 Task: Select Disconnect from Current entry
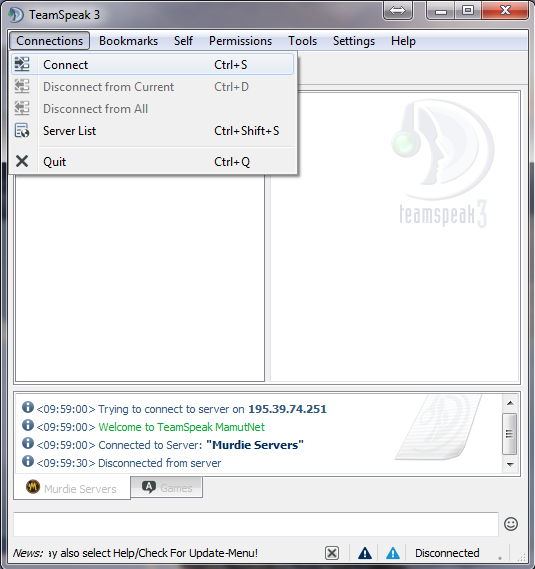(152, 87)
